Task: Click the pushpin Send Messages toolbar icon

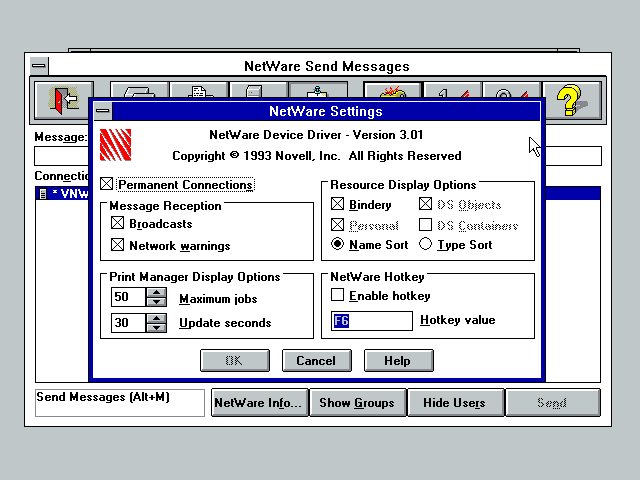Action: pyautogui.click(x=318, y=89)
